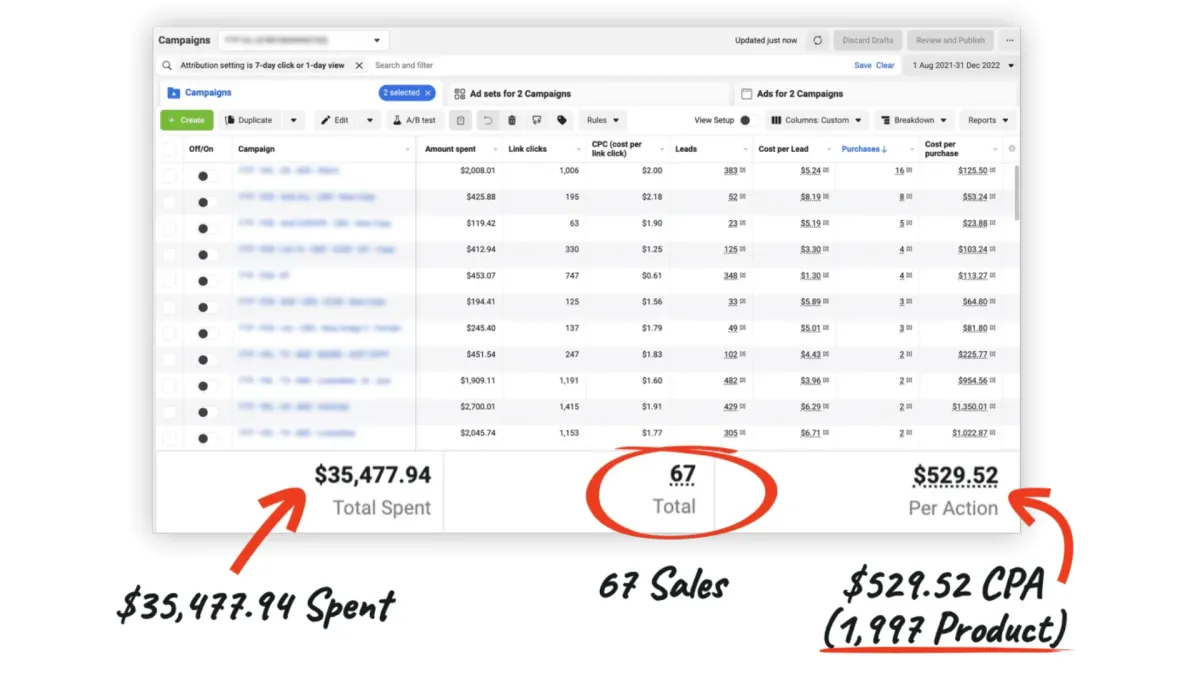Viewport: 1200px width, 675px height.
Task: Click the $954.56 cost per purchase value
Action: click(973, 381)
